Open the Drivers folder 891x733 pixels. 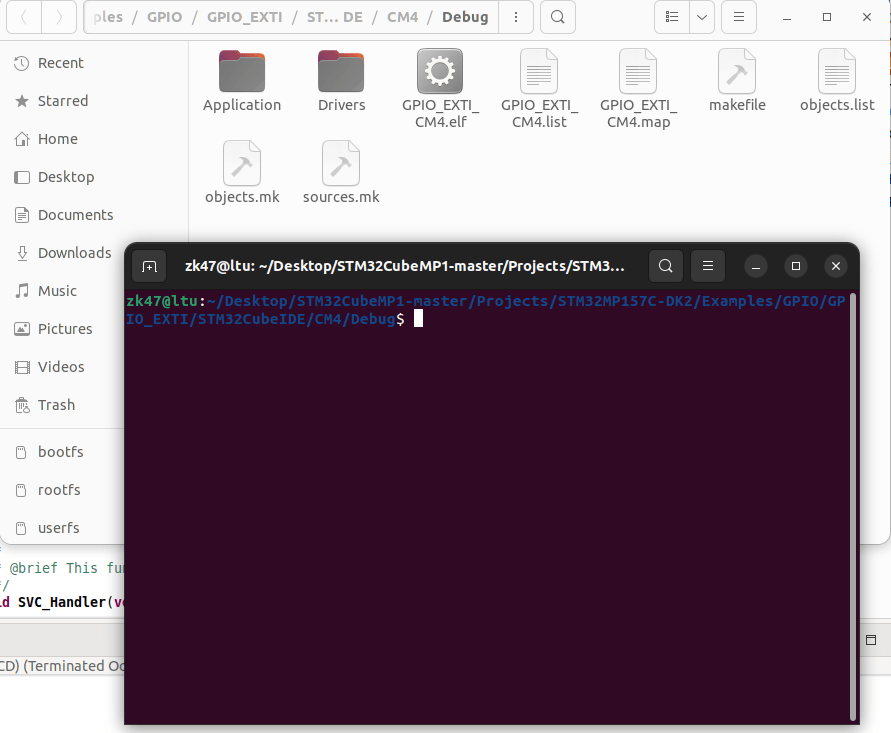click(341, 82)
